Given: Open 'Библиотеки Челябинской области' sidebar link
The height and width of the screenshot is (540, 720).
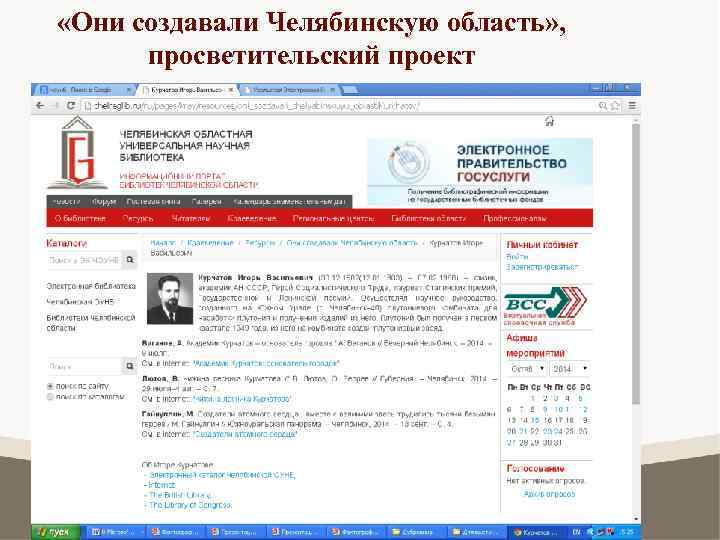Looking at the screenshot, I should (91, 323).
